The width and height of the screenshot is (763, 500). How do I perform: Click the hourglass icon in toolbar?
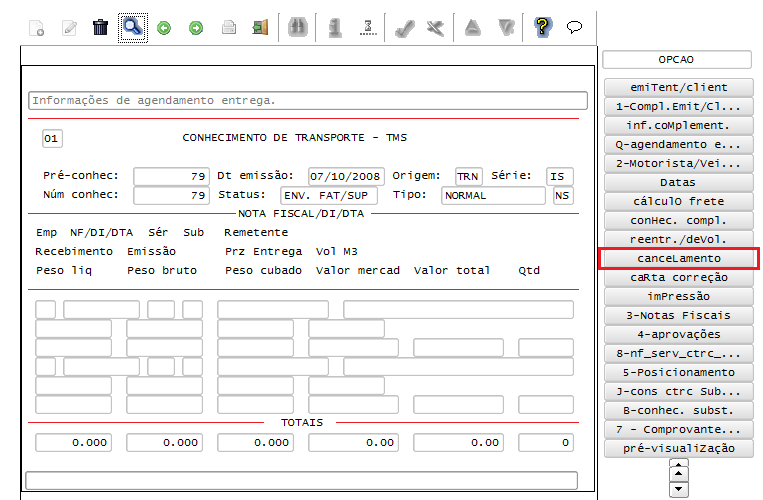368,28
